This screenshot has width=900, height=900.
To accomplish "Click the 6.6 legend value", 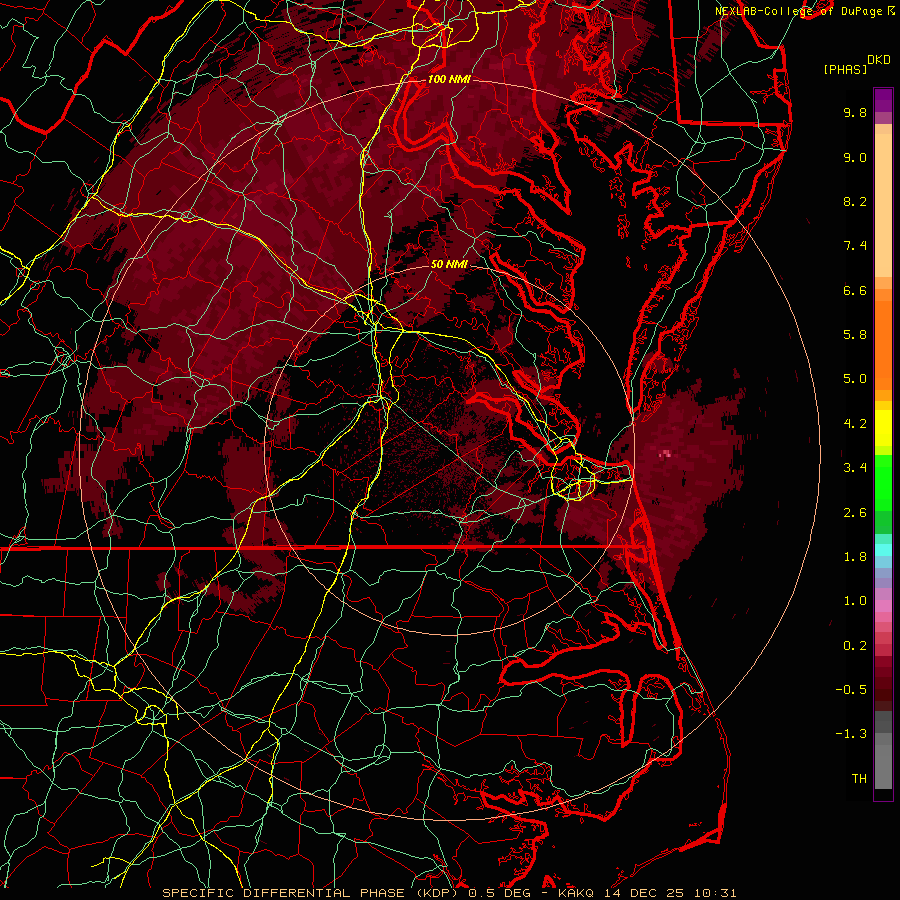I will click(x=855, y=290).
